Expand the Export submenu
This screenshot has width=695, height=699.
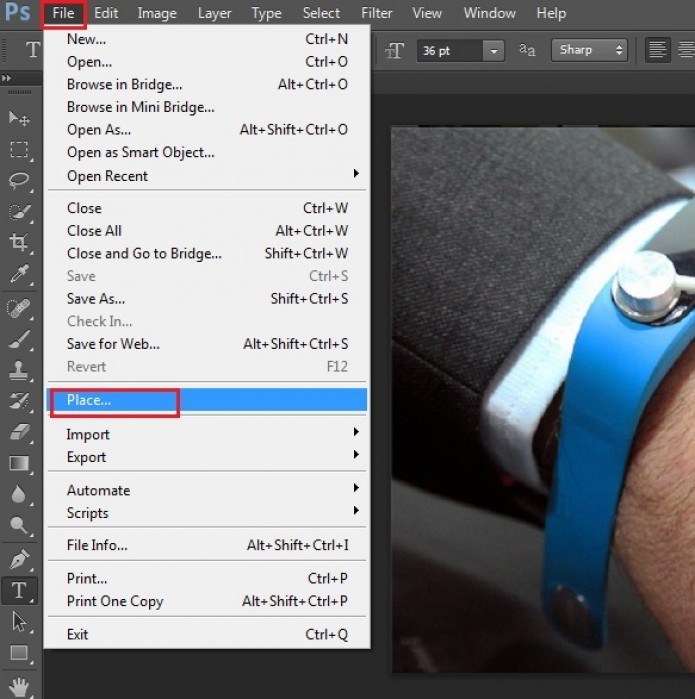coord(207,457)
